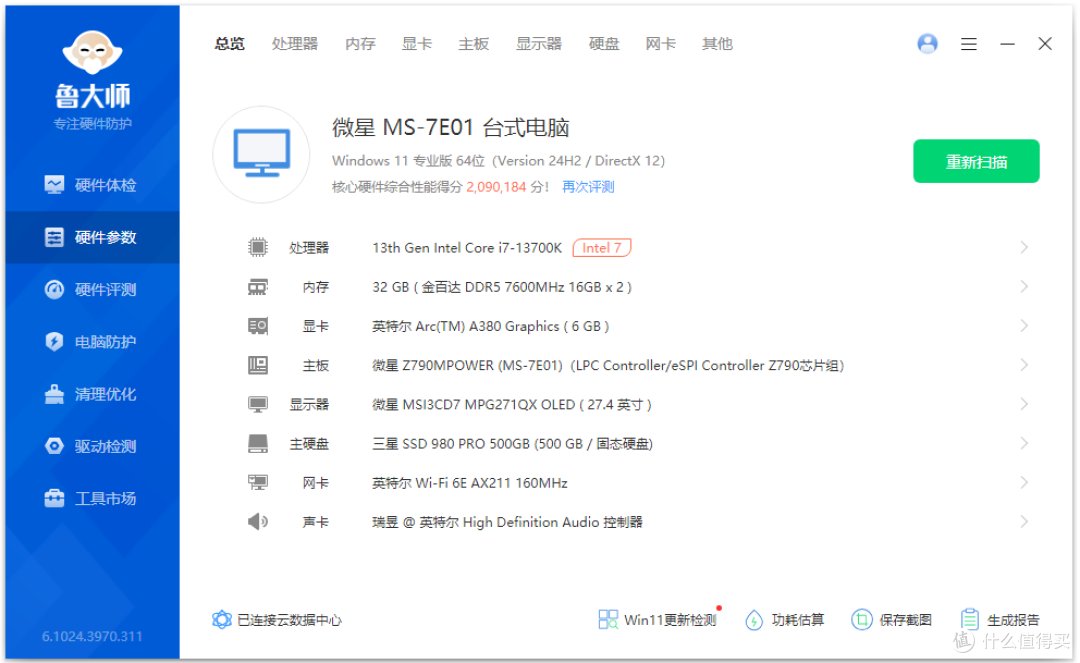This screenshot has width=1080, height=663.
Task: Switch to the top 内存 tab
Action: pos(360,44)
